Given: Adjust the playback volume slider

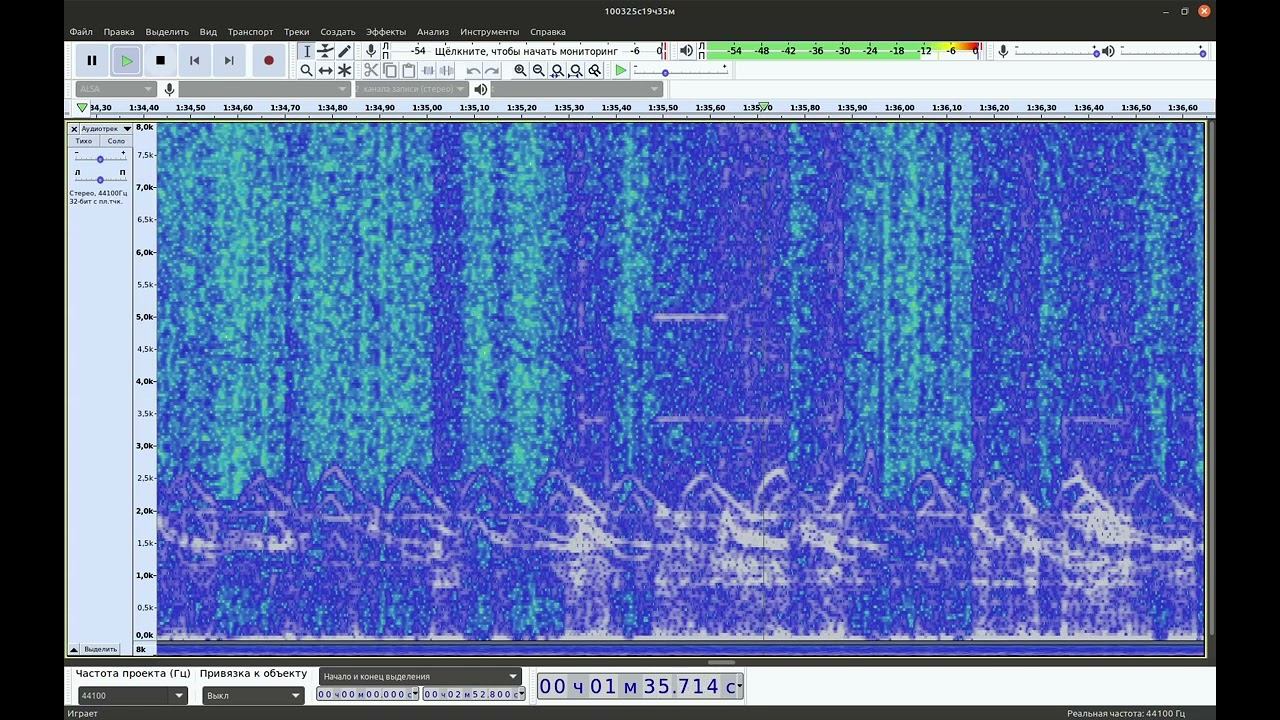Looking at the screenshot, I should click(1162, 51).
